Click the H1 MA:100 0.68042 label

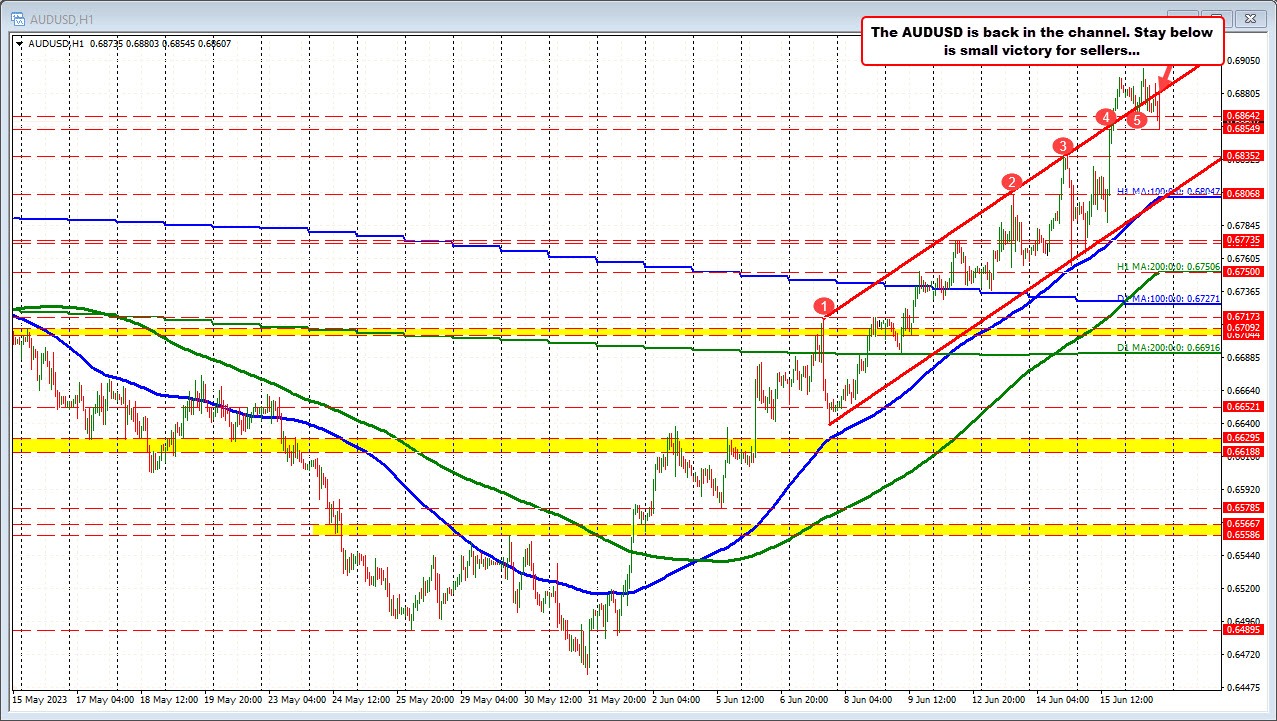point(1168,191)
